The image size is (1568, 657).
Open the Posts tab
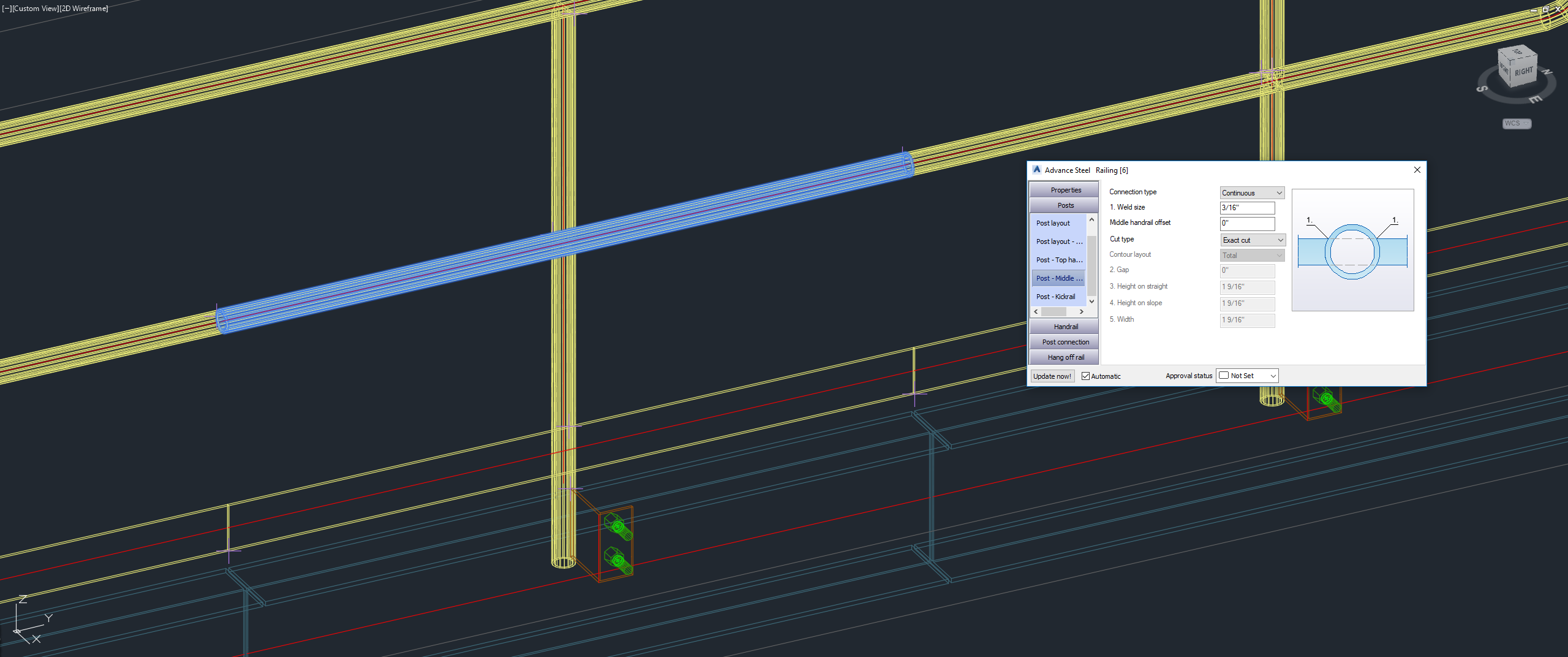(1065, 205)
